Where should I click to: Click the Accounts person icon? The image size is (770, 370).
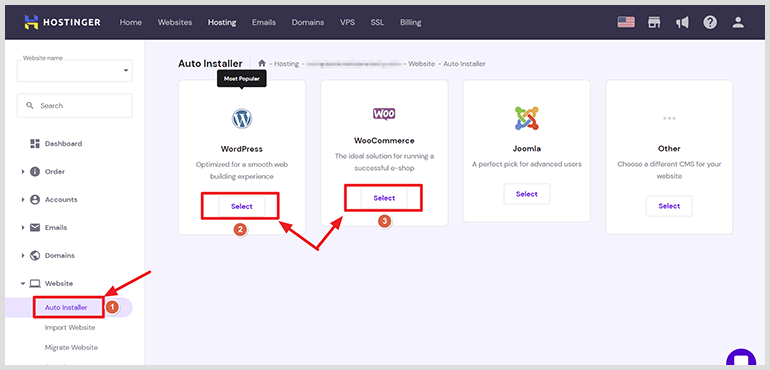(x=34, y=199)
